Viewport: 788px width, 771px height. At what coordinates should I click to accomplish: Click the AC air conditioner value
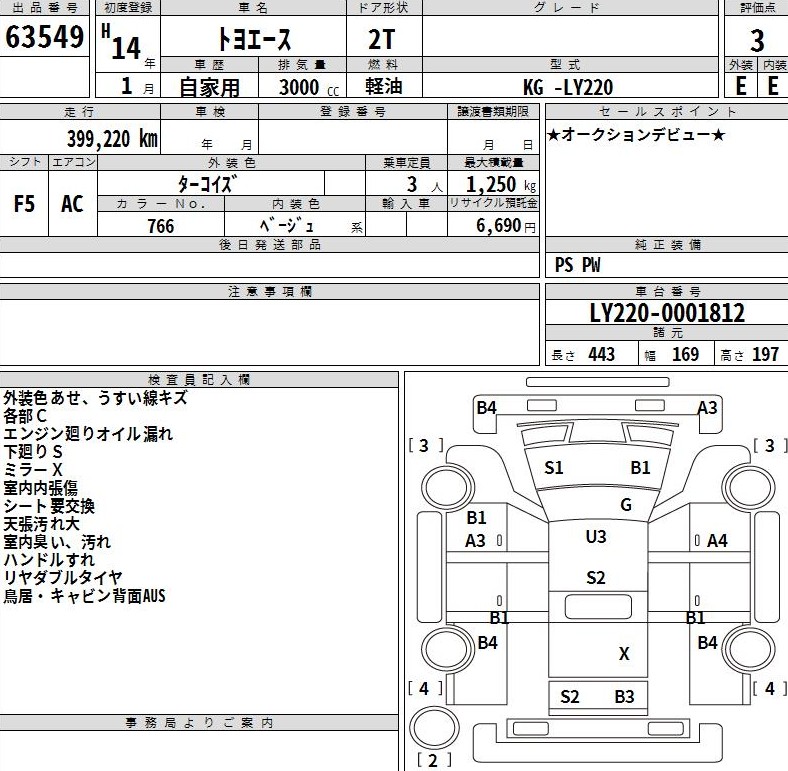point(72,204)
